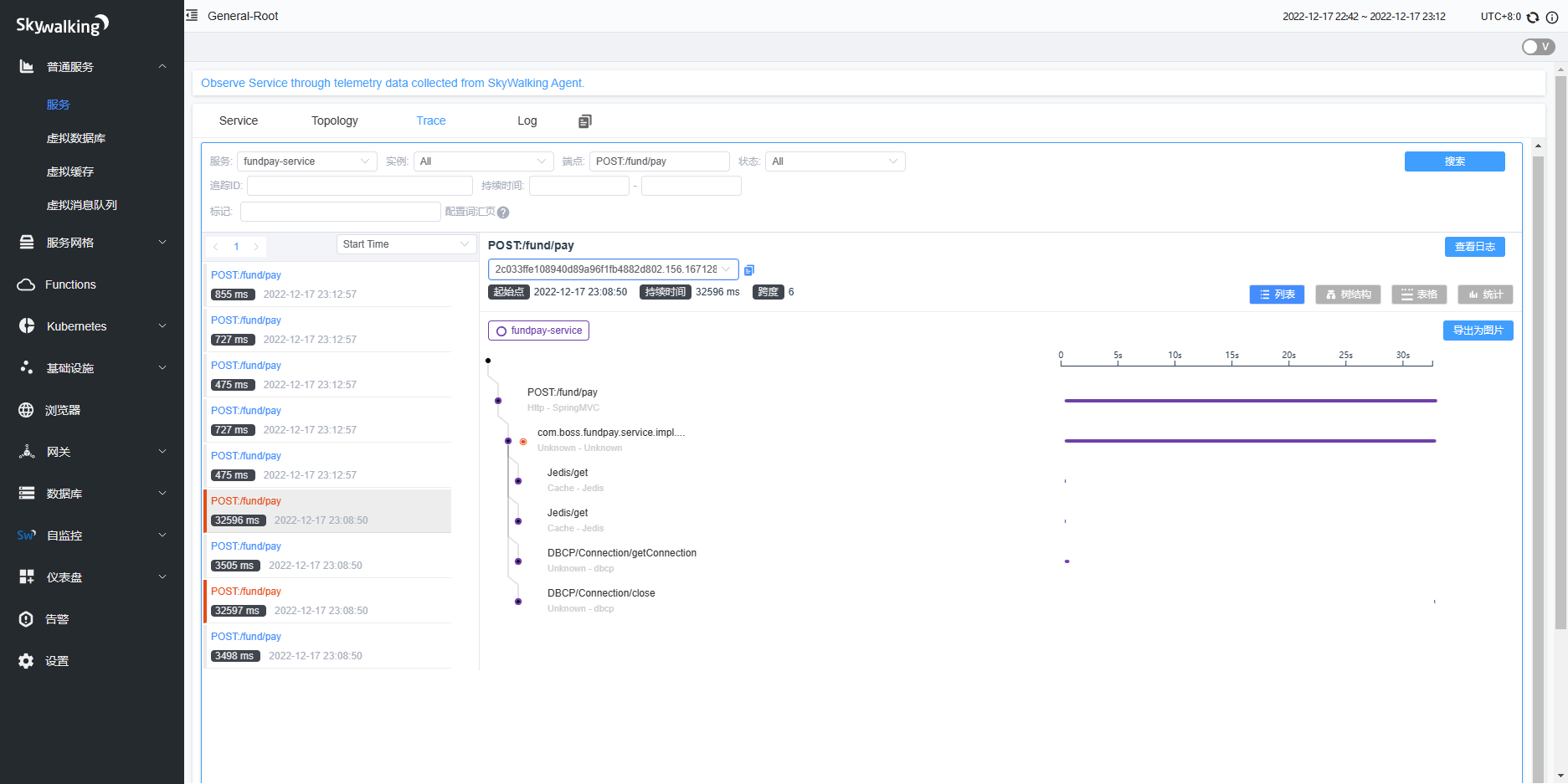Open the Start Time sort dropdown
The image size is (1568, 784).
pyautogui.click(x=406, y=244)
